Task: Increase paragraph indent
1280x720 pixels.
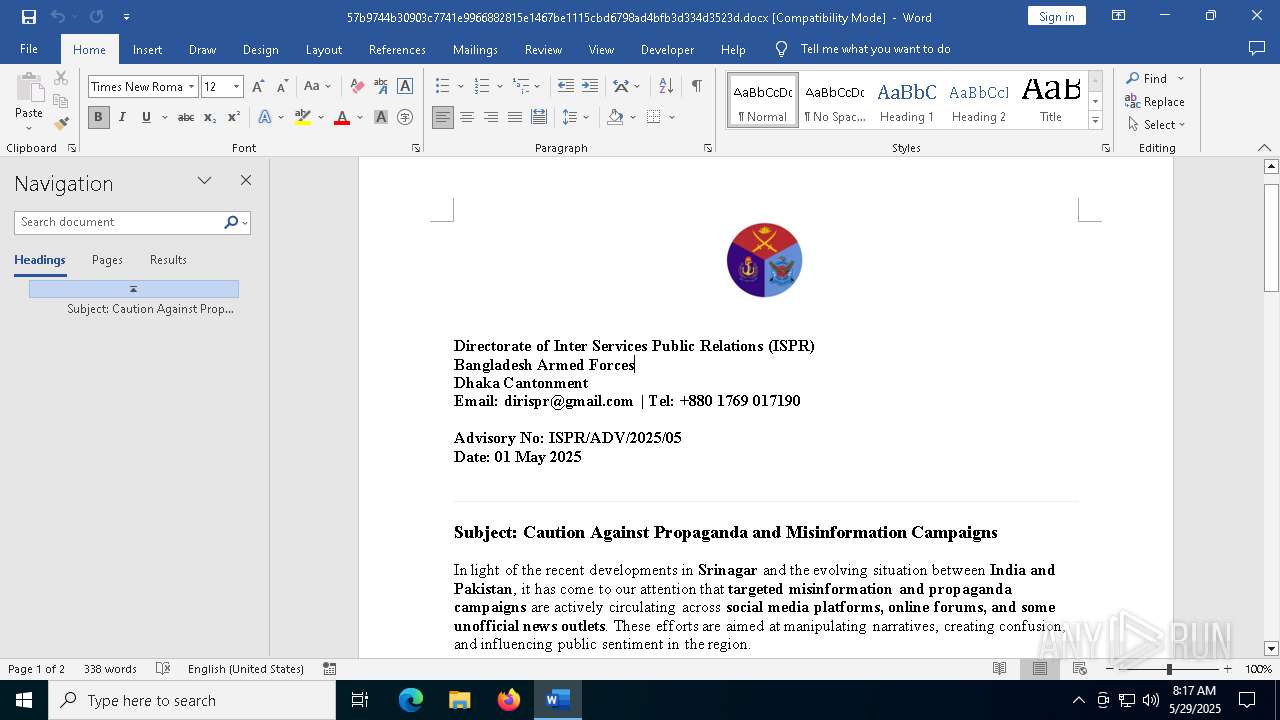Action: pos(590,87)
